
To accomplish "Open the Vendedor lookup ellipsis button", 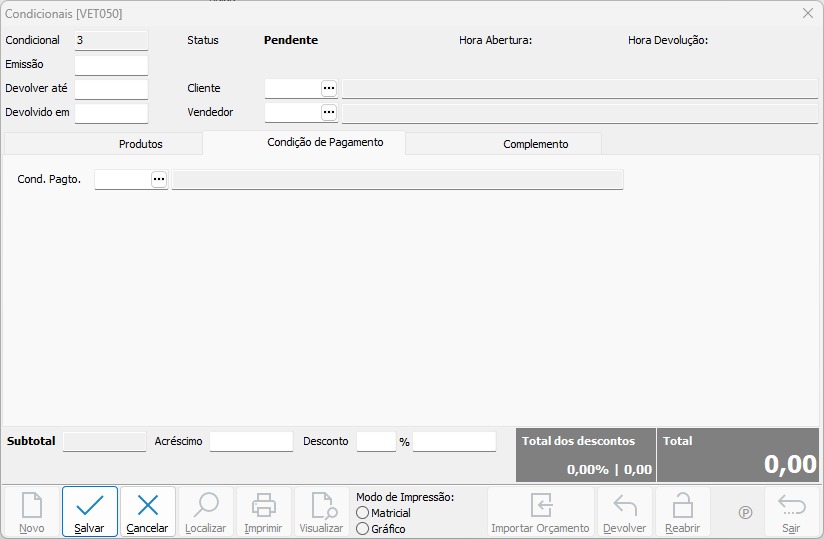I will click(x=329, y=112).
